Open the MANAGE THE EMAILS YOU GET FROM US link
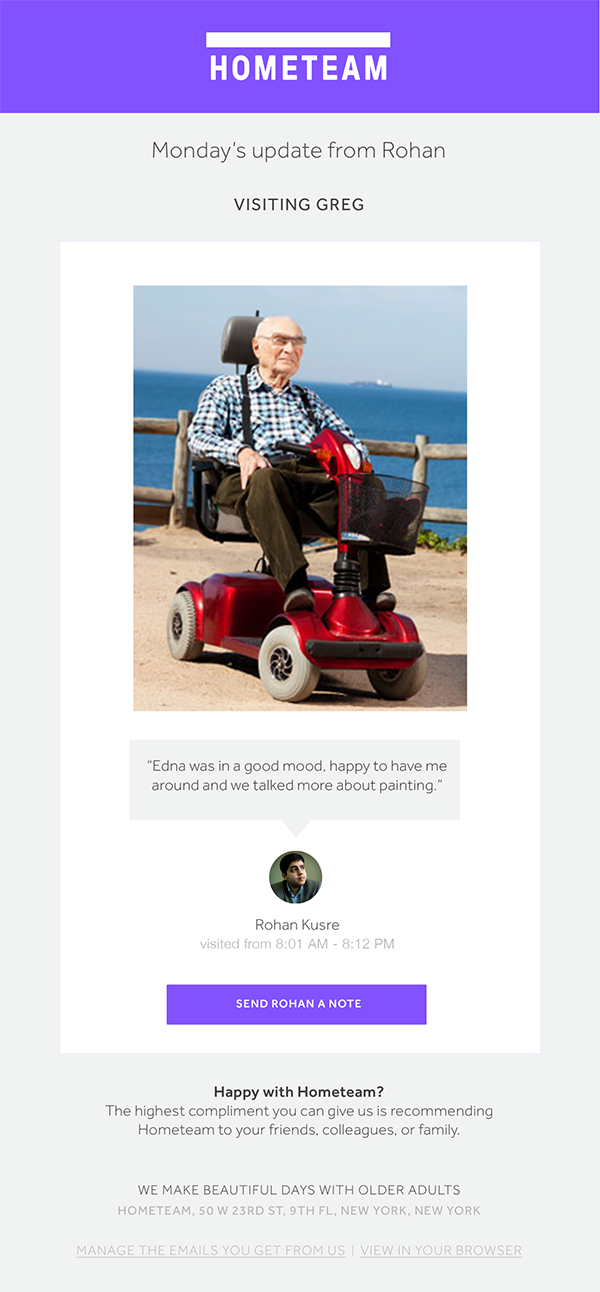This screenshot has width=600, height=1292. point(211,1250)
